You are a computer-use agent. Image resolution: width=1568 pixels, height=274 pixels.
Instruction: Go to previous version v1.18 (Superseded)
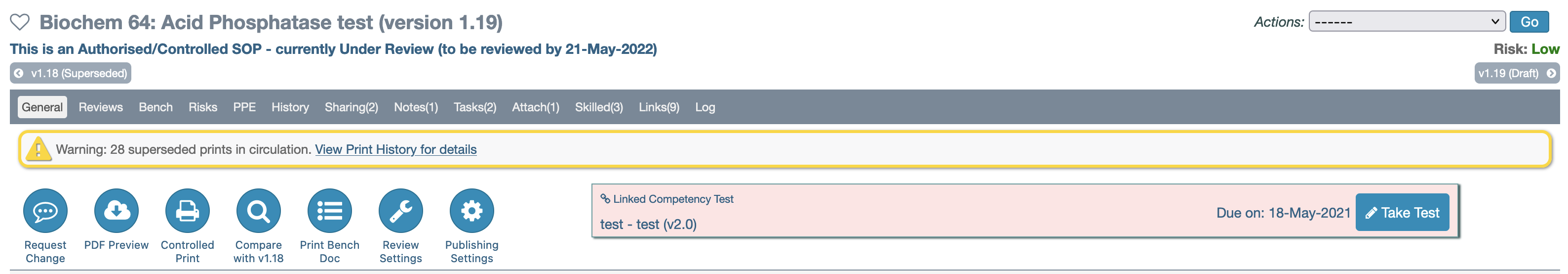coord(71,73)
